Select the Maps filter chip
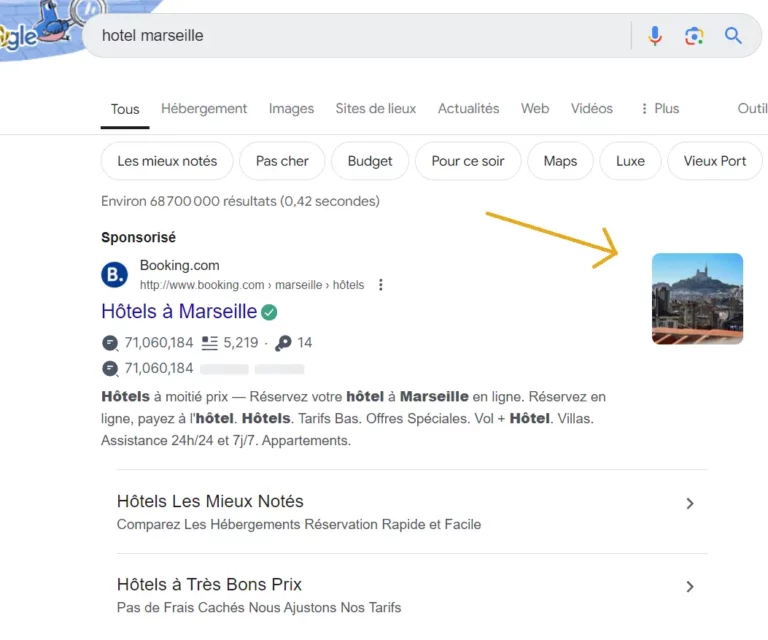The width and height of the screenshot is (768, 640). 560,161
